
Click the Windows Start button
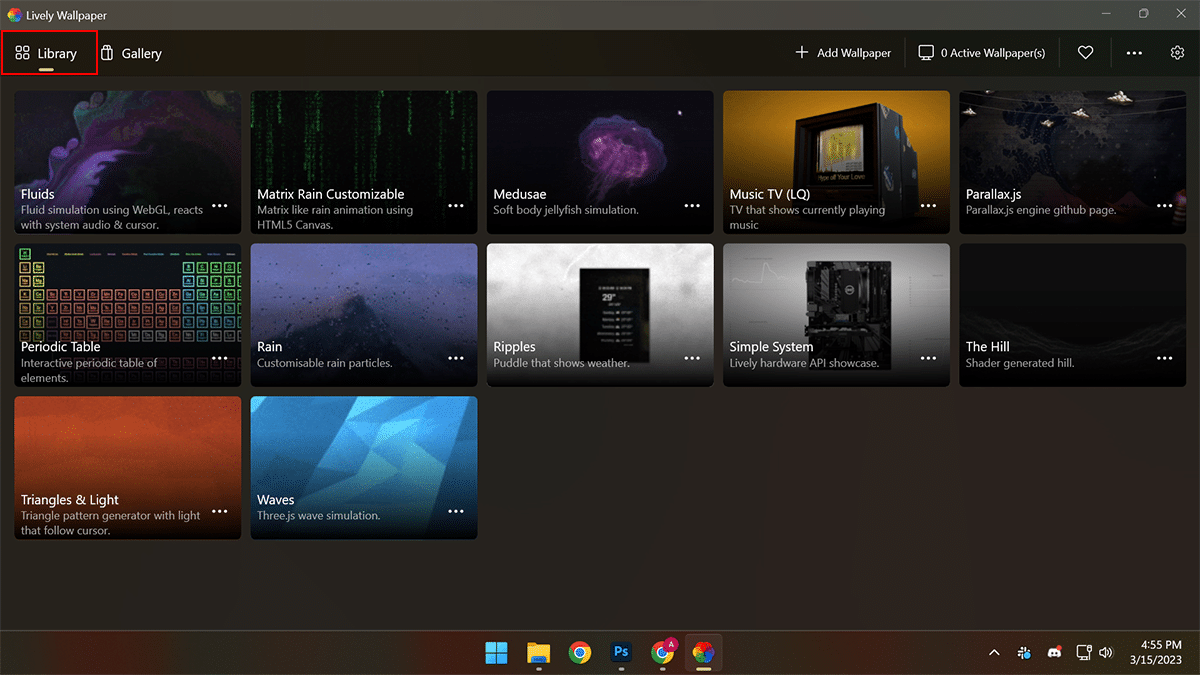496,653
